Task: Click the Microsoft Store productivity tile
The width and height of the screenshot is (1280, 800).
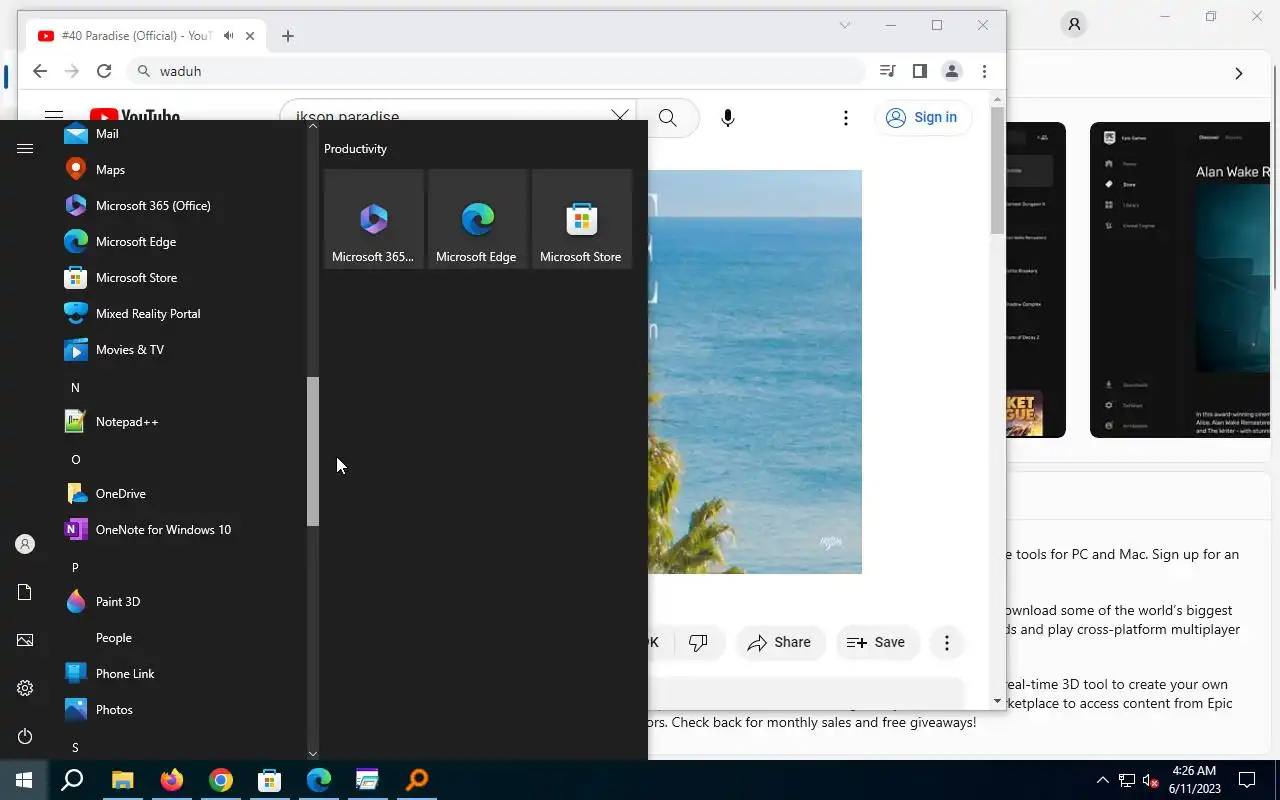Action: pyautogui.click(x=582, y=218)
